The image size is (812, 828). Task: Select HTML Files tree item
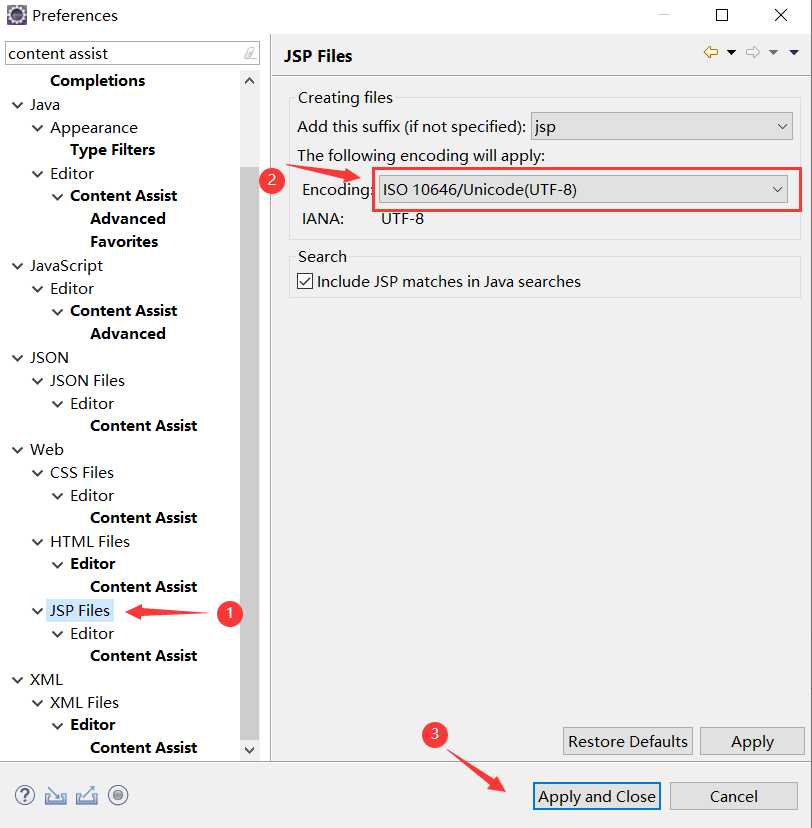tap(90, 541)
